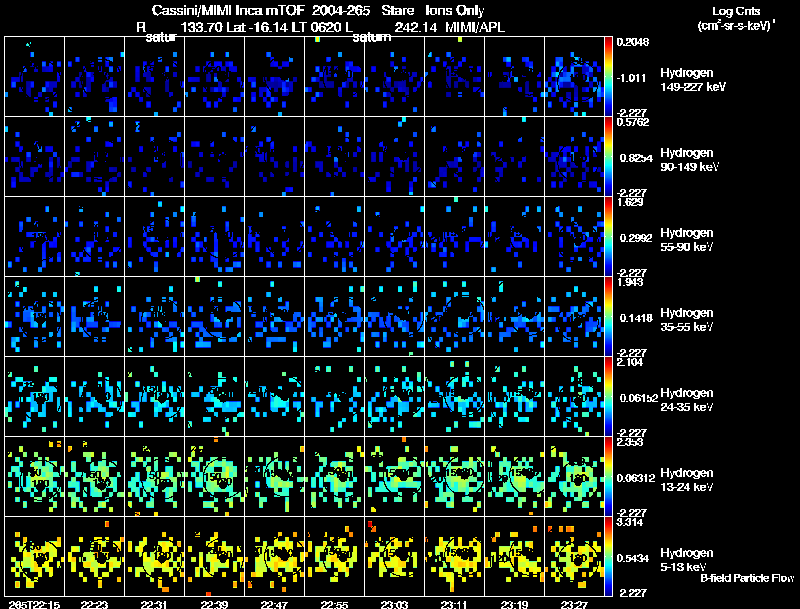Click the 'Log Cnts' colorbar heading
The width and height of the screenshot is (800, 609).
pyautogui.click(x=736, y=11)
